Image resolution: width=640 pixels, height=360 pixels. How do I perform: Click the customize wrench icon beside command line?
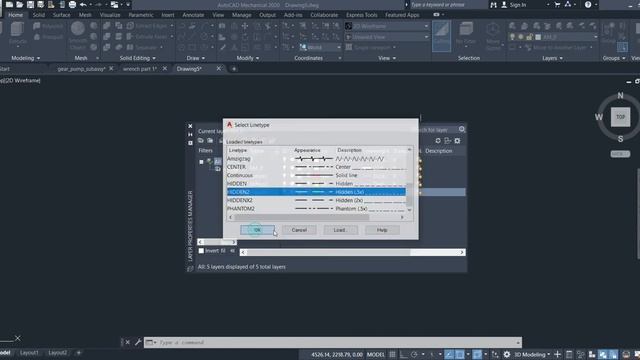tap(138, 342)
